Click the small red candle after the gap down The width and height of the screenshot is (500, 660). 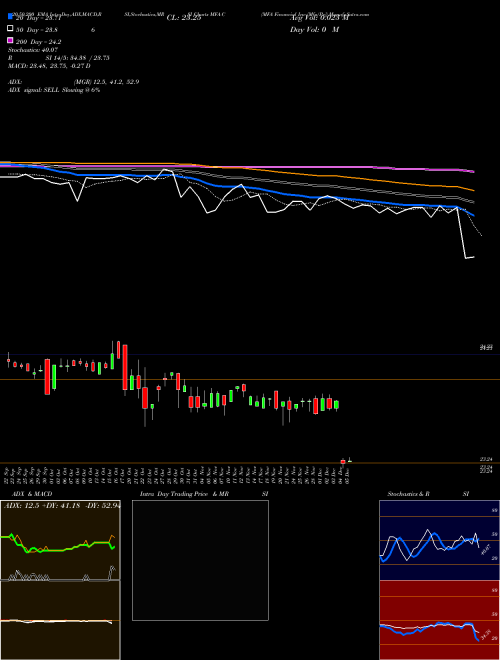point(343,462)
